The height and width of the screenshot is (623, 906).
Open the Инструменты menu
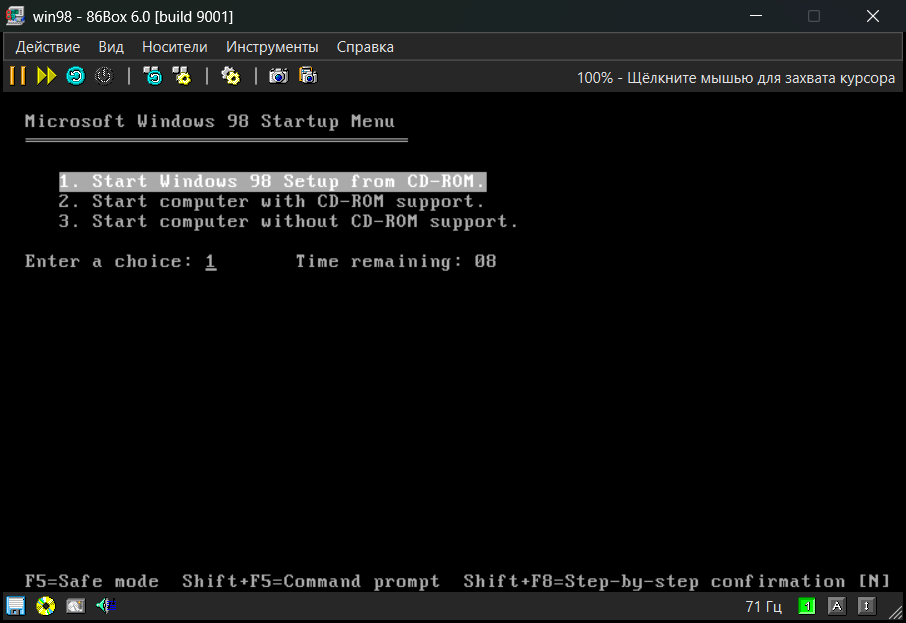pyautogui.click(x=272, y=47)
